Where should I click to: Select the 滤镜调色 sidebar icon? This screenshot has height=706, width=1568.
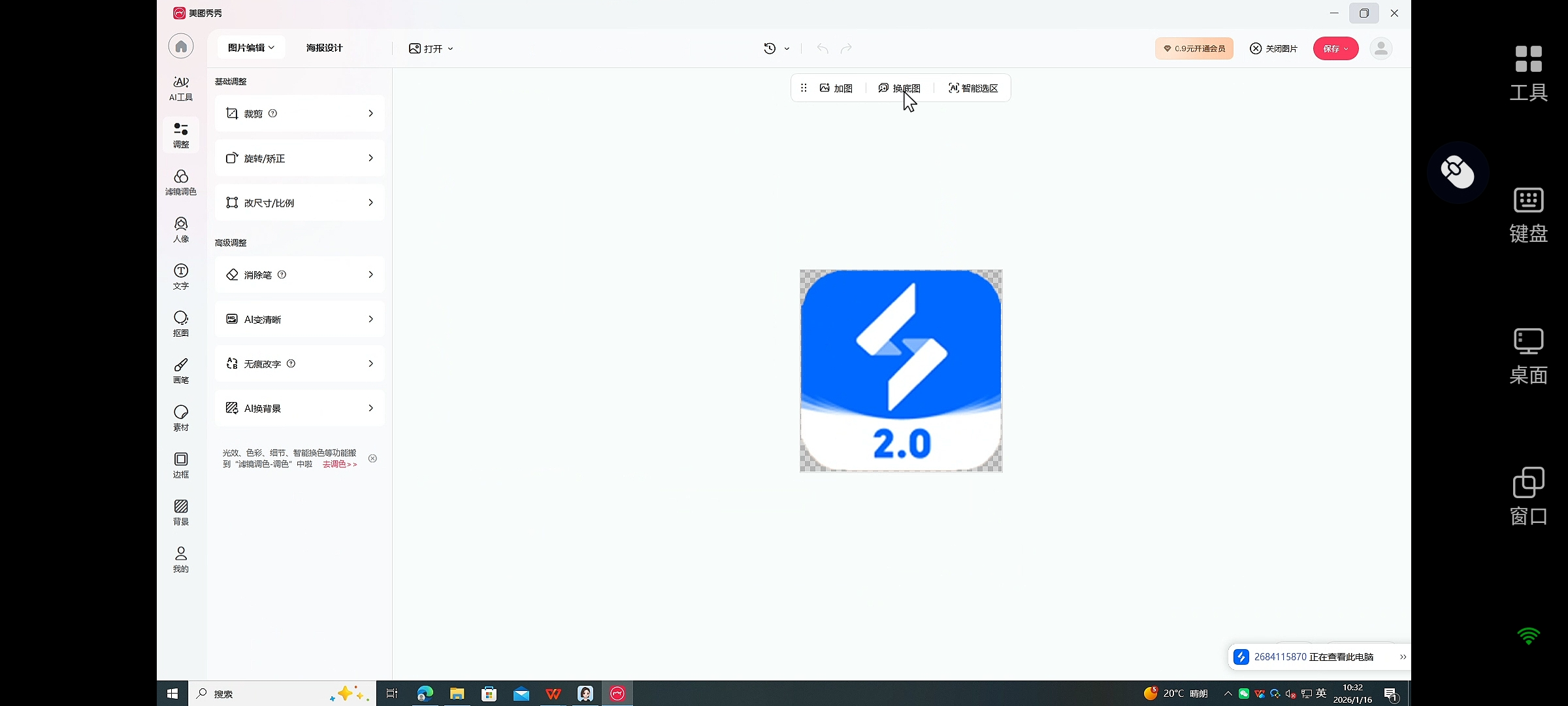[x=181, y=182]
